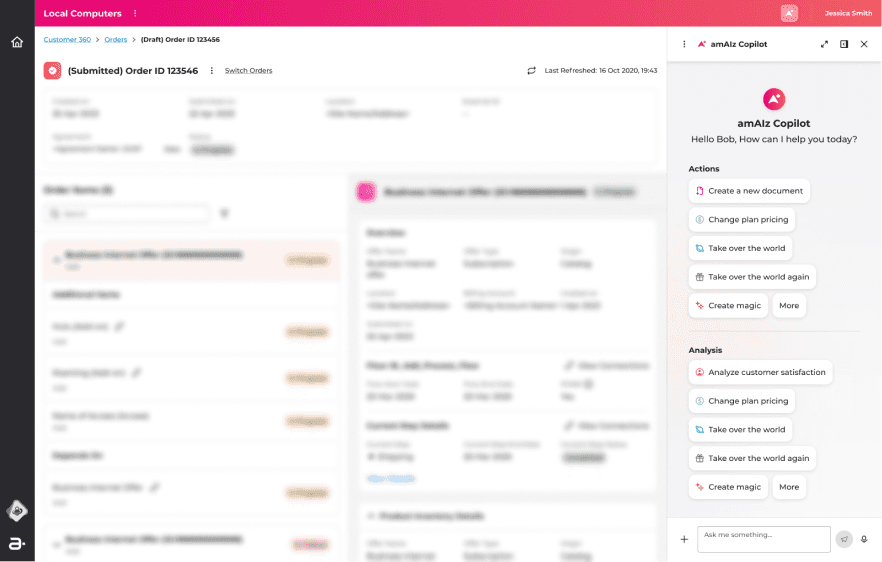The width and height of the screenshot is (882, 562).
Task: Click the plus attachment icon near chat input
Action: (x=684, y=539)
